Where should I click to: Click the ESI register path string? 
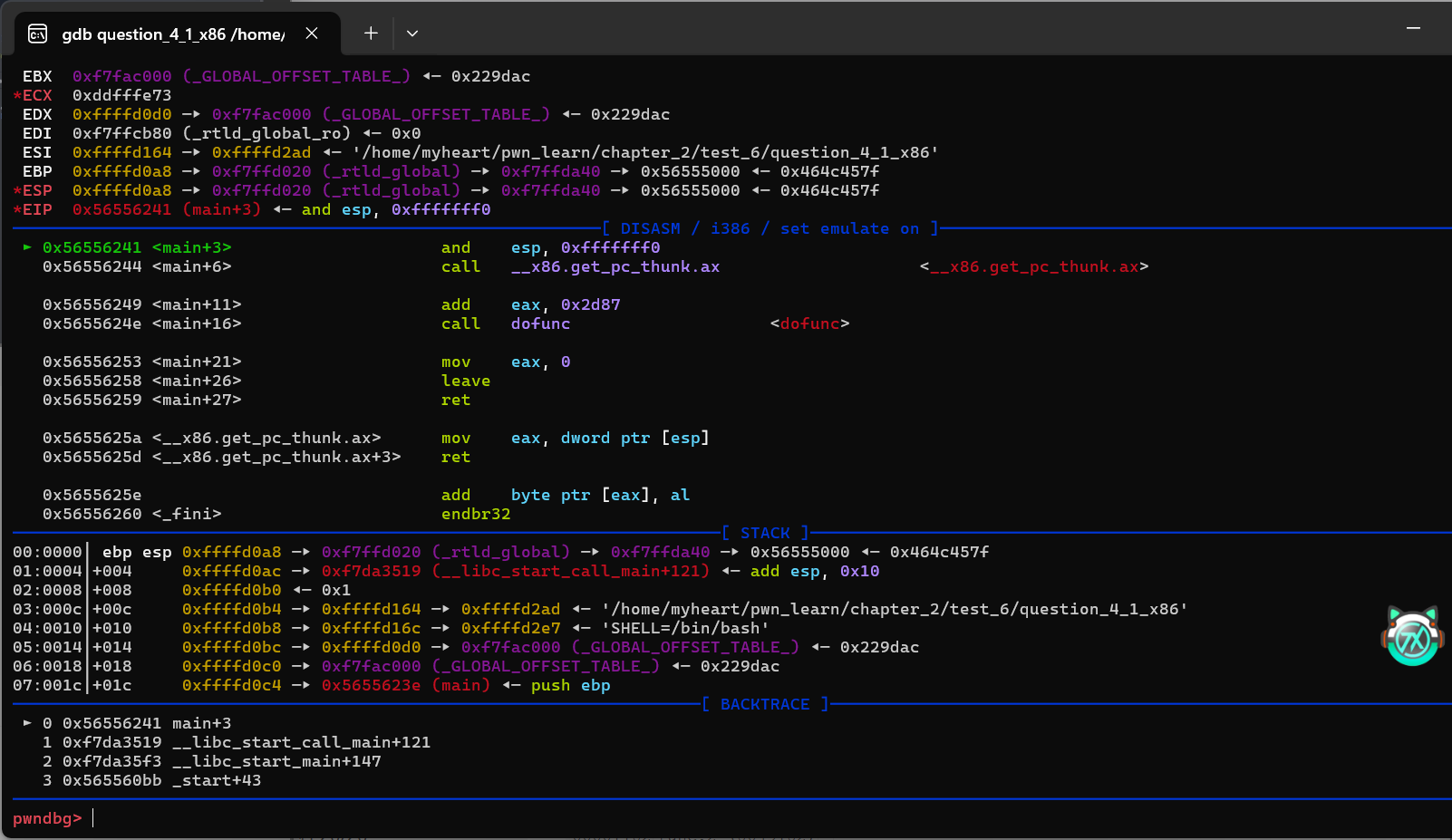(645, 152)
